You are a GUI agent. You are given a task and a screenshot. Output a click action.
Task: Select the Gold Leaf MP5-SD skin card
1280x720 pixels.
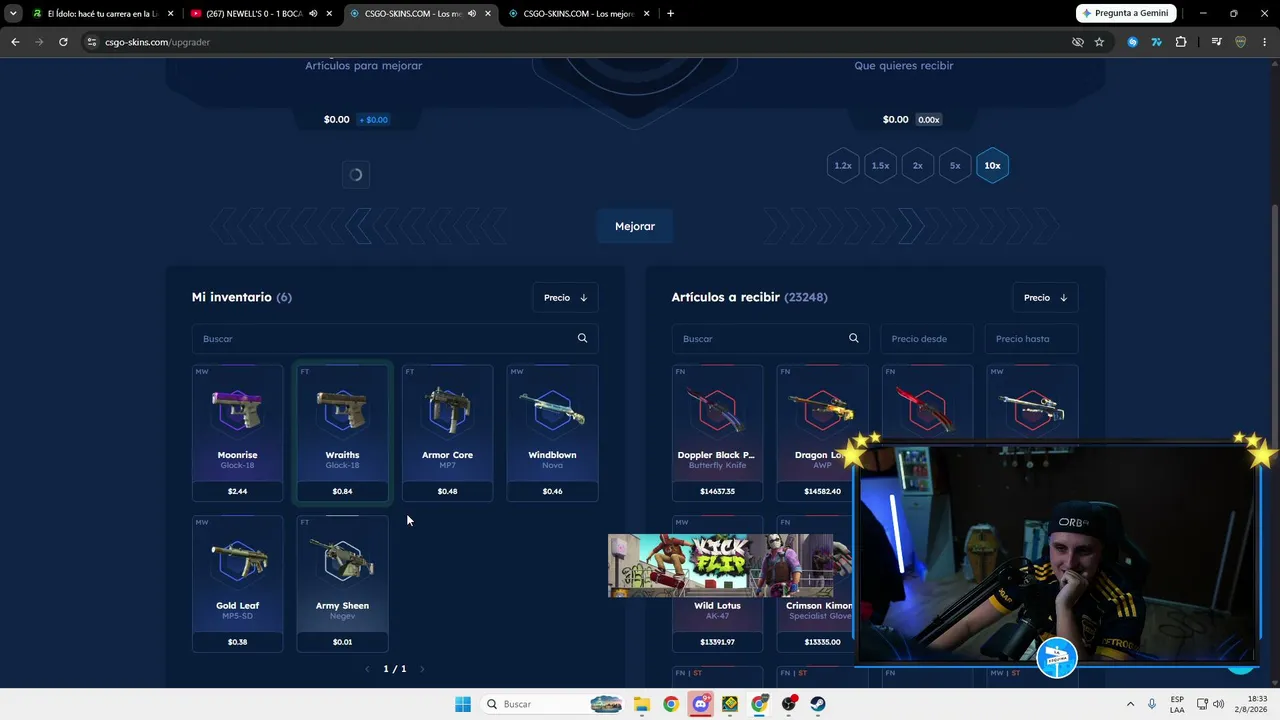[237, 583]
